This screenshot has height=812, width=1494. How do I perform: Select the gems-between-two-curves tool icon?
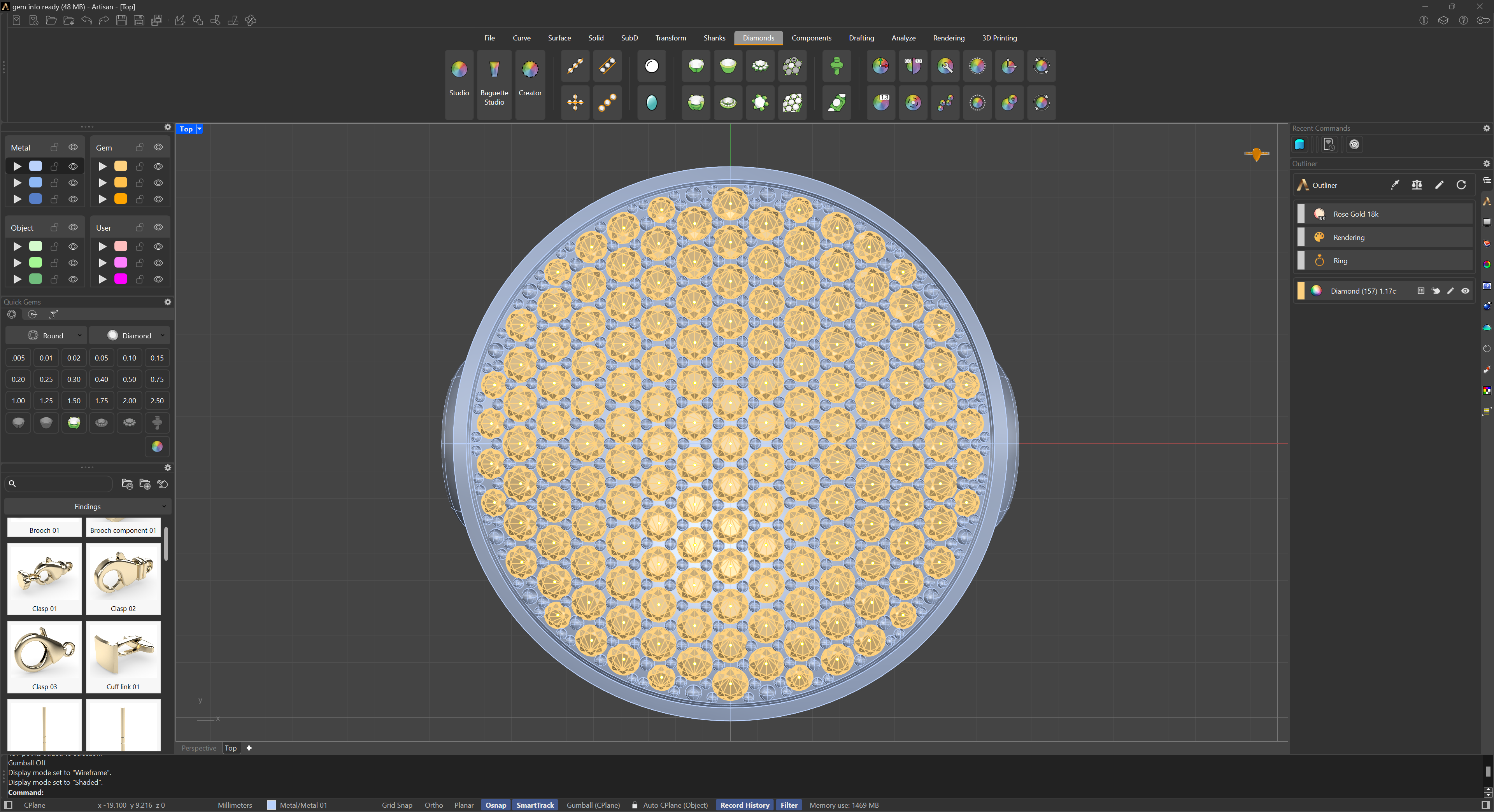pyautogui.click(x=607, y=66)
